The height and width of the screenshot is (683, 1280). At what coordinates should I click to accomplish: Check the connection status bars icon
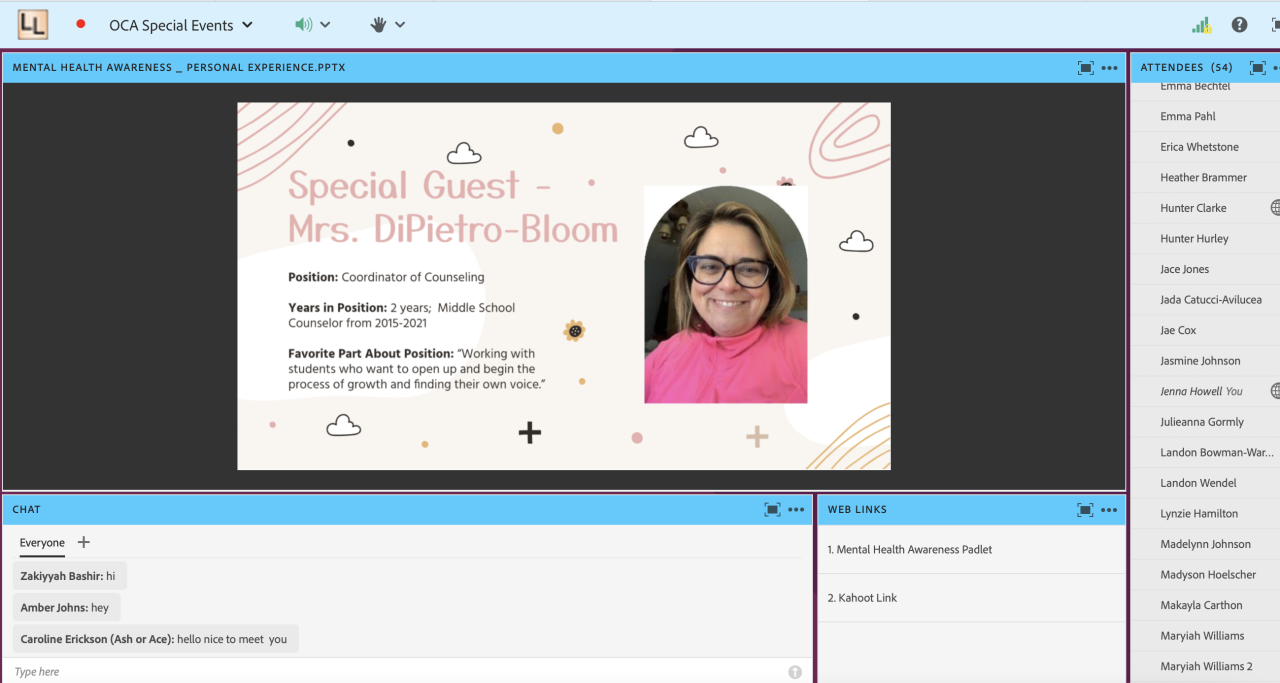tap(1201, 25)
